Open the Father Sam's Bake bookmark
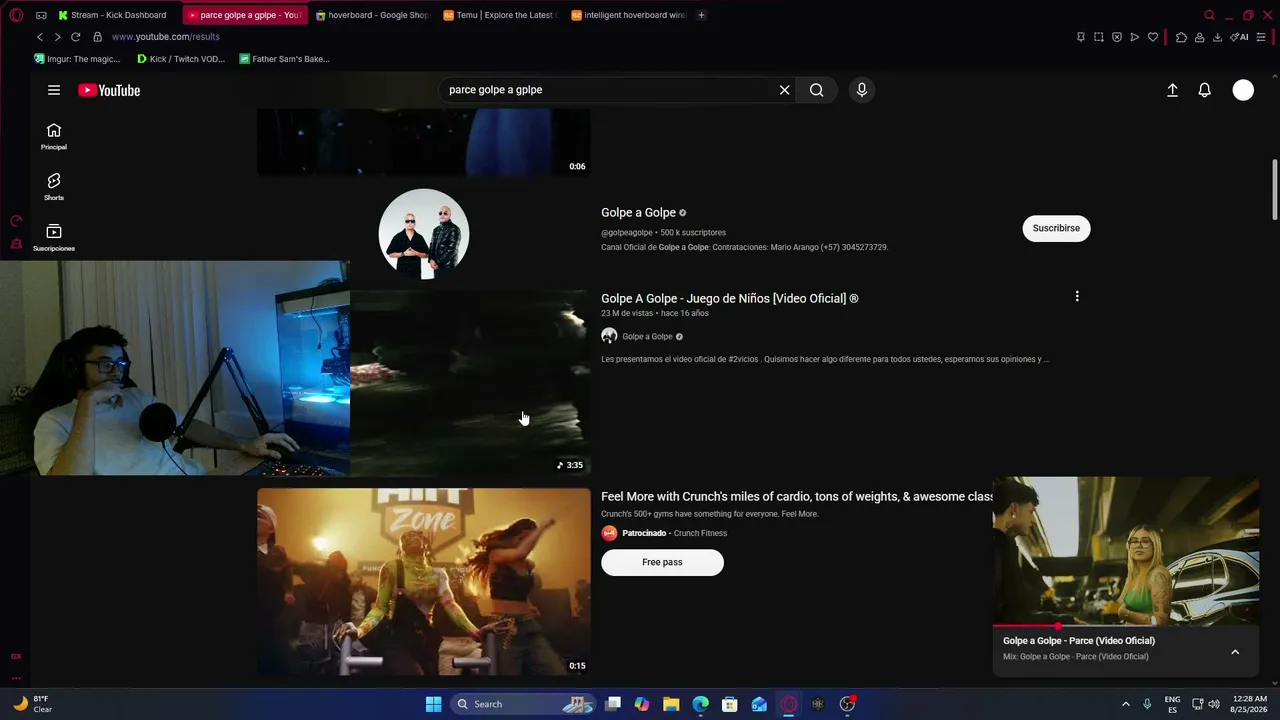Image resolution: width=1280 pixels, height=720 pixels. pyautogui.click(x=285, y=59)
